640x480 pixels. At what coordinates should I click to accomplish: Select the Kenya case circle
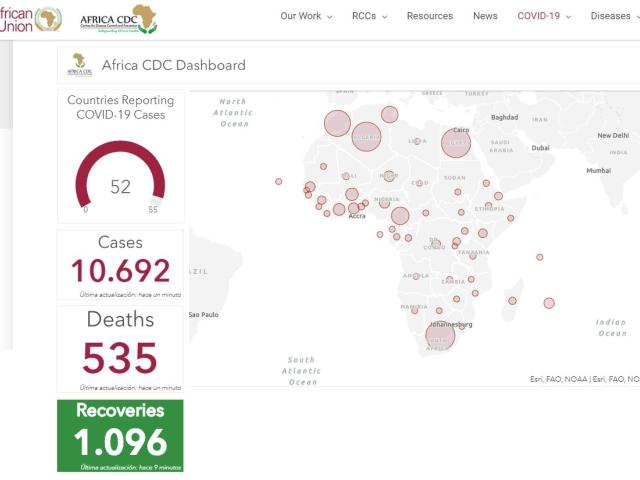[x=483, y=233]
